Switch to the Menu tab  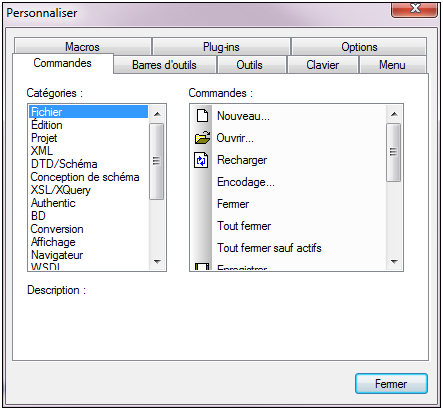[392, 65]
